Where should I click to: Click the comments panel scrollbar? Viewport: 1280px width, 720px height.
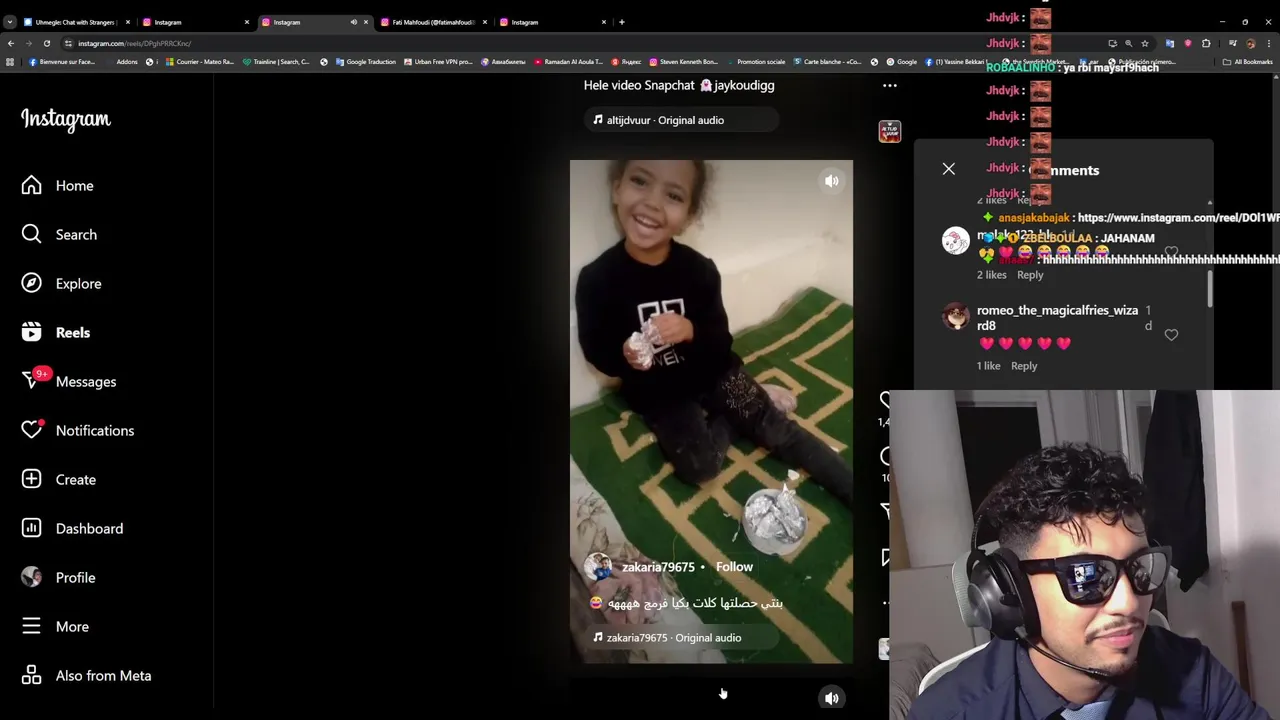coord(1210,288)
